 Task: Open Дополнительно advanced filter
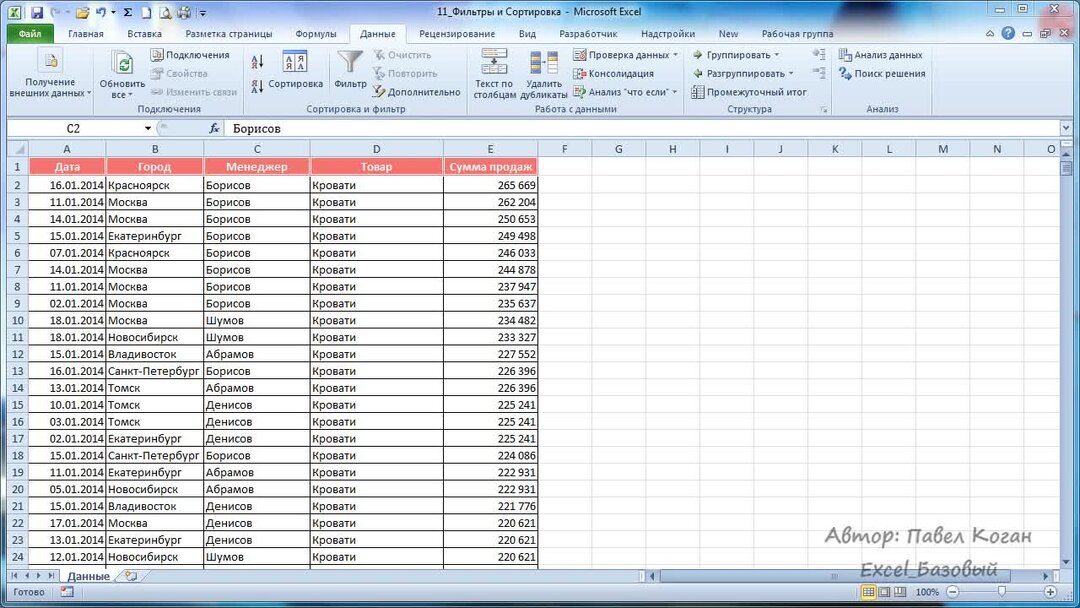pos(417,92)
